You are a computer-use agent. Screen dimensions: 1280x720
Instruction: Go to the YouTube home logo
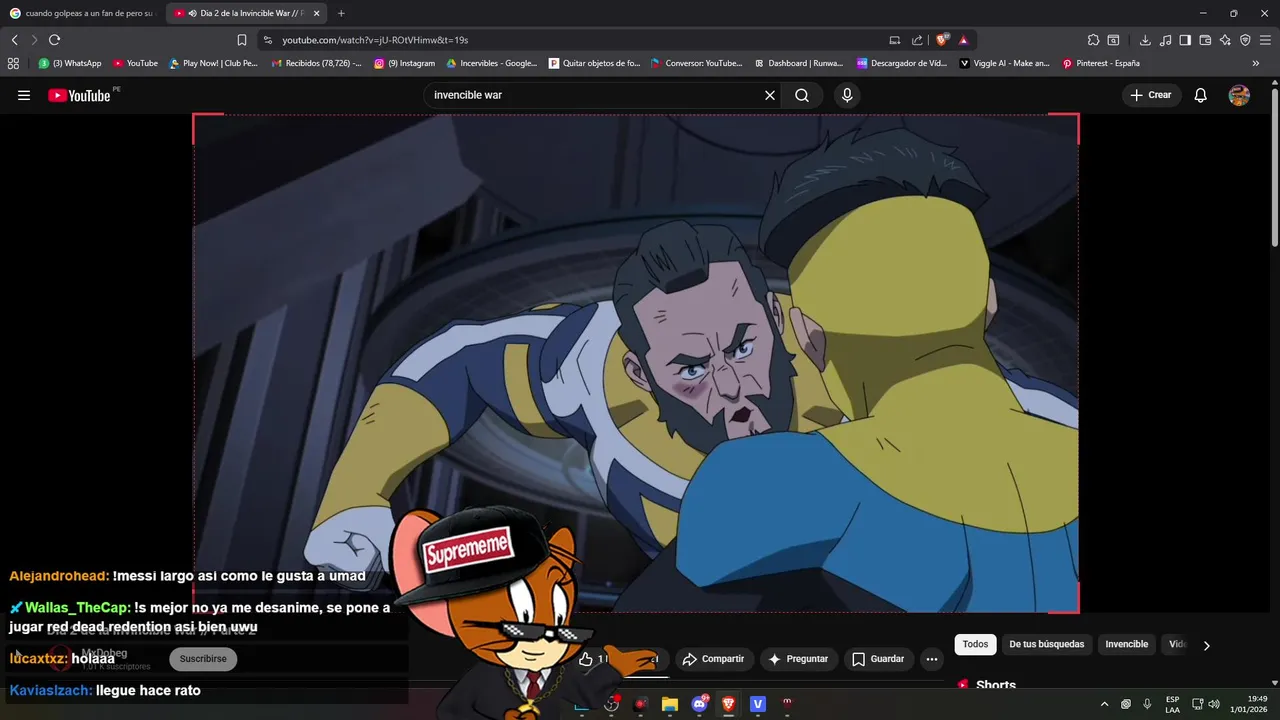(79, 95)
